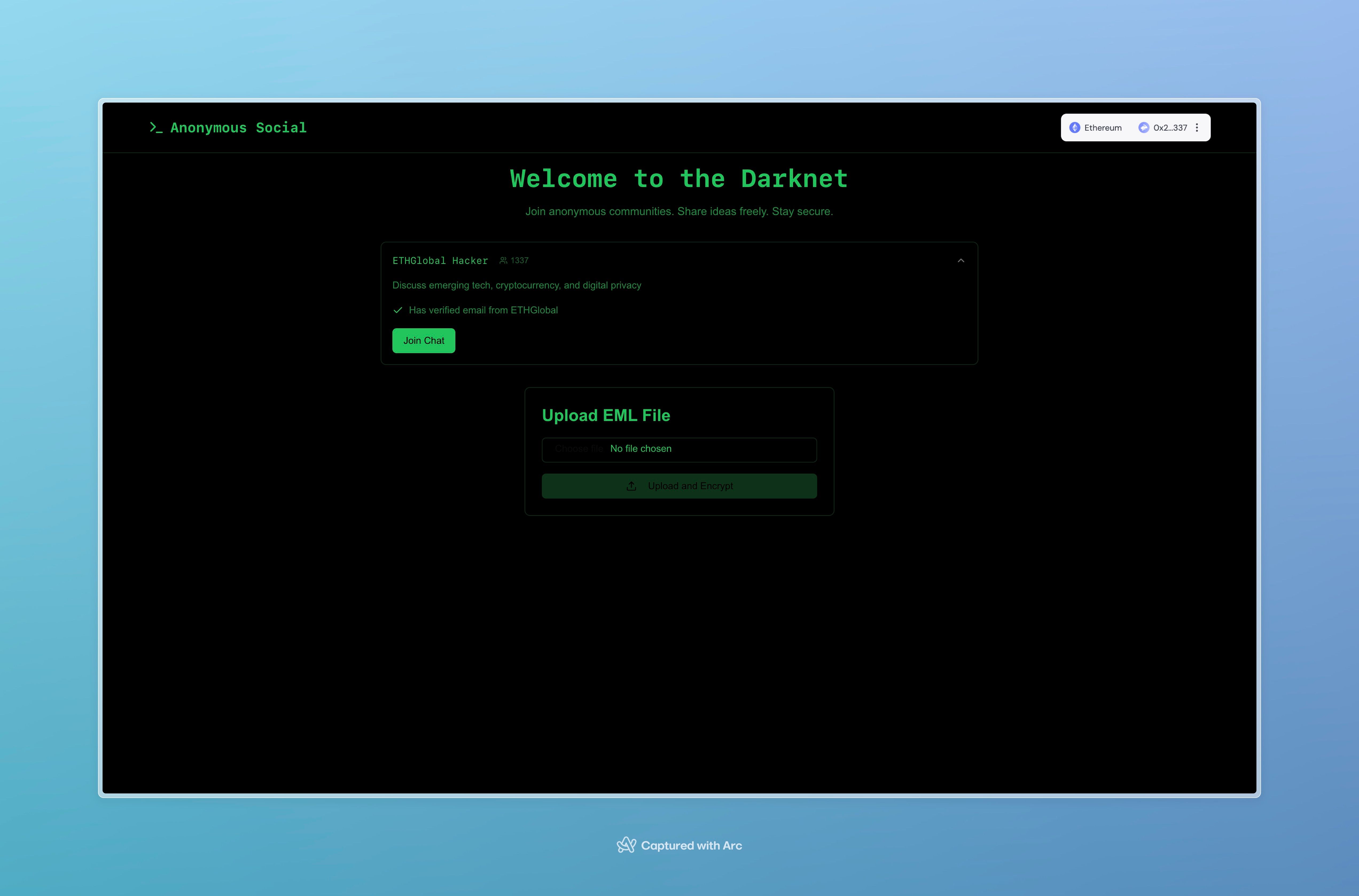Collapse the ETHGlobal Hacker card chevron
1359x896 pixels.
tap(961, 260)
